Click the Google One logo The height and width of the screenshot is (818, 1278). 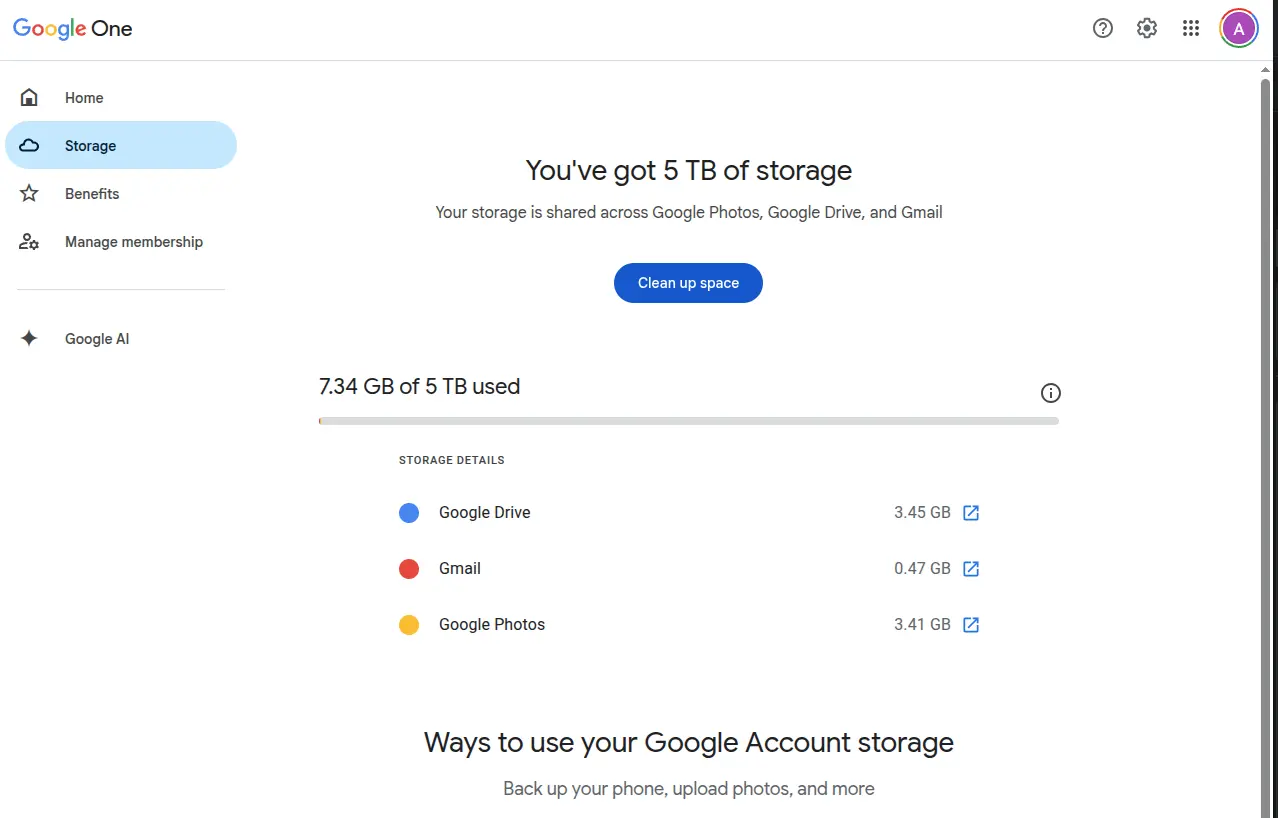point(72,28)
